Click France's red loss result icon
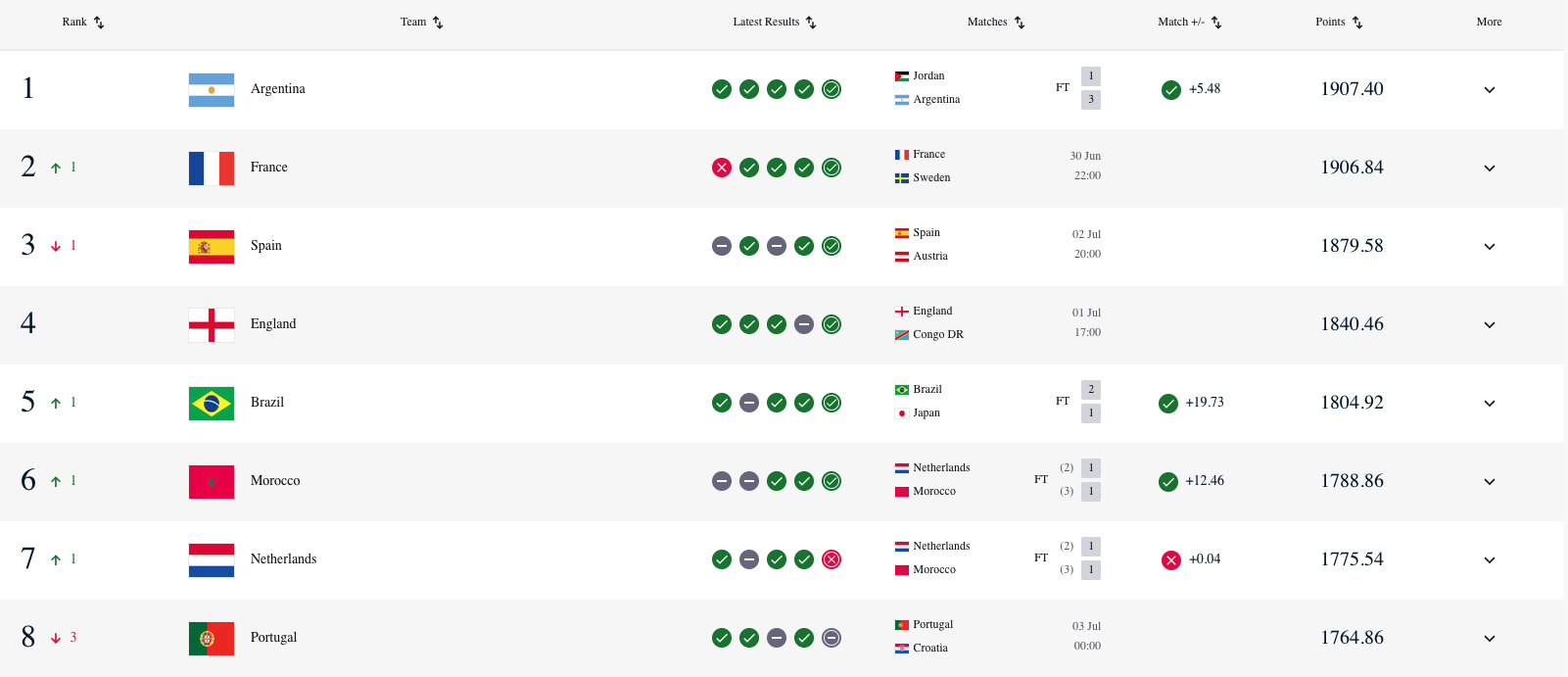1568x677 pixels. pyautogui.click(x=722, y=168)
